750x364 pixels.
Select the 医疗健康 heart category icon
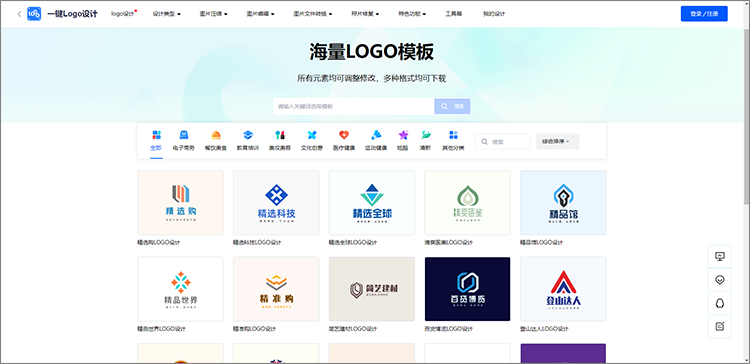(344, 135)
